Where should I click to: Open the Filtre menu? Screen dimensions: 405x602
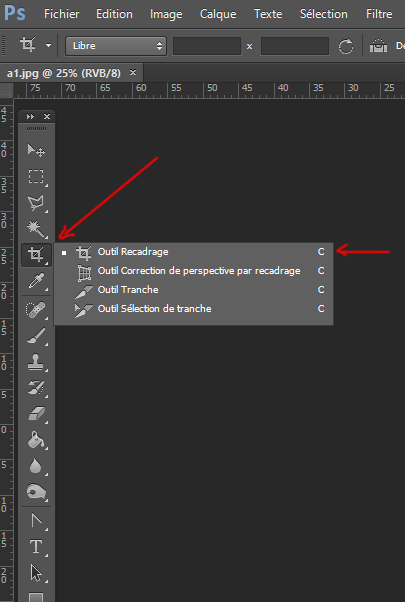pyautogui.click(x=379, y=14)
